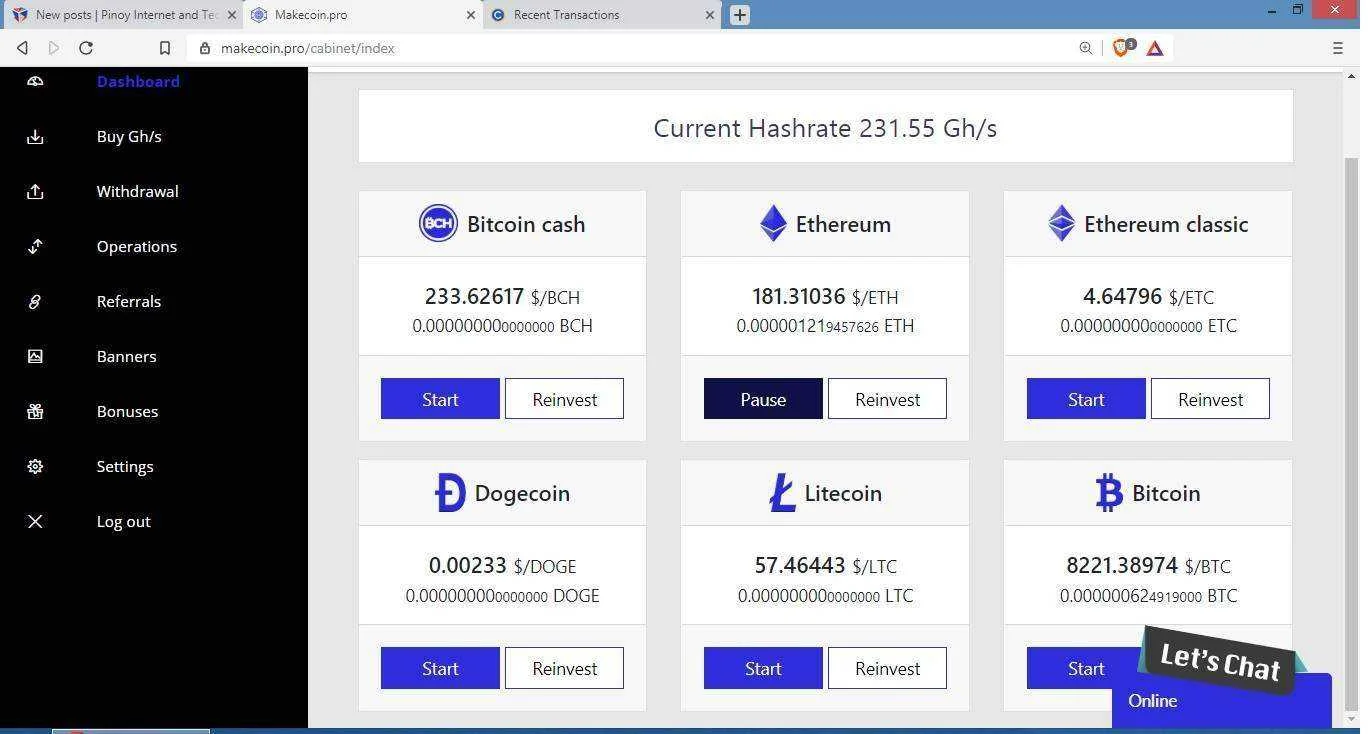
Task: Reinvest Litecoin earnings
Action: (x=887, y=668)
